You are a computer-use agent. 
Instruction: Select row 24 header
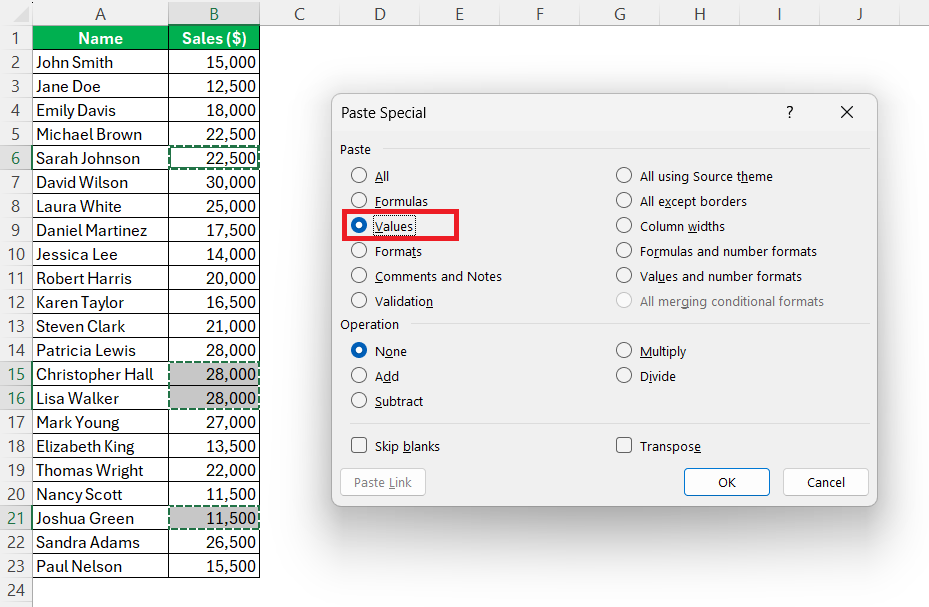point(16,590)
